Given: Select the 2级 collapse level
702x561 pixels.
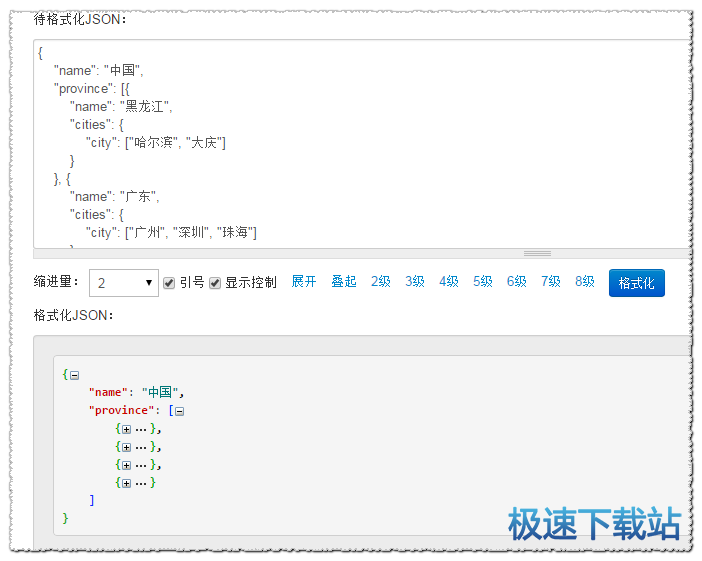Looking at the screenshot, I should (x=381, y=282).
